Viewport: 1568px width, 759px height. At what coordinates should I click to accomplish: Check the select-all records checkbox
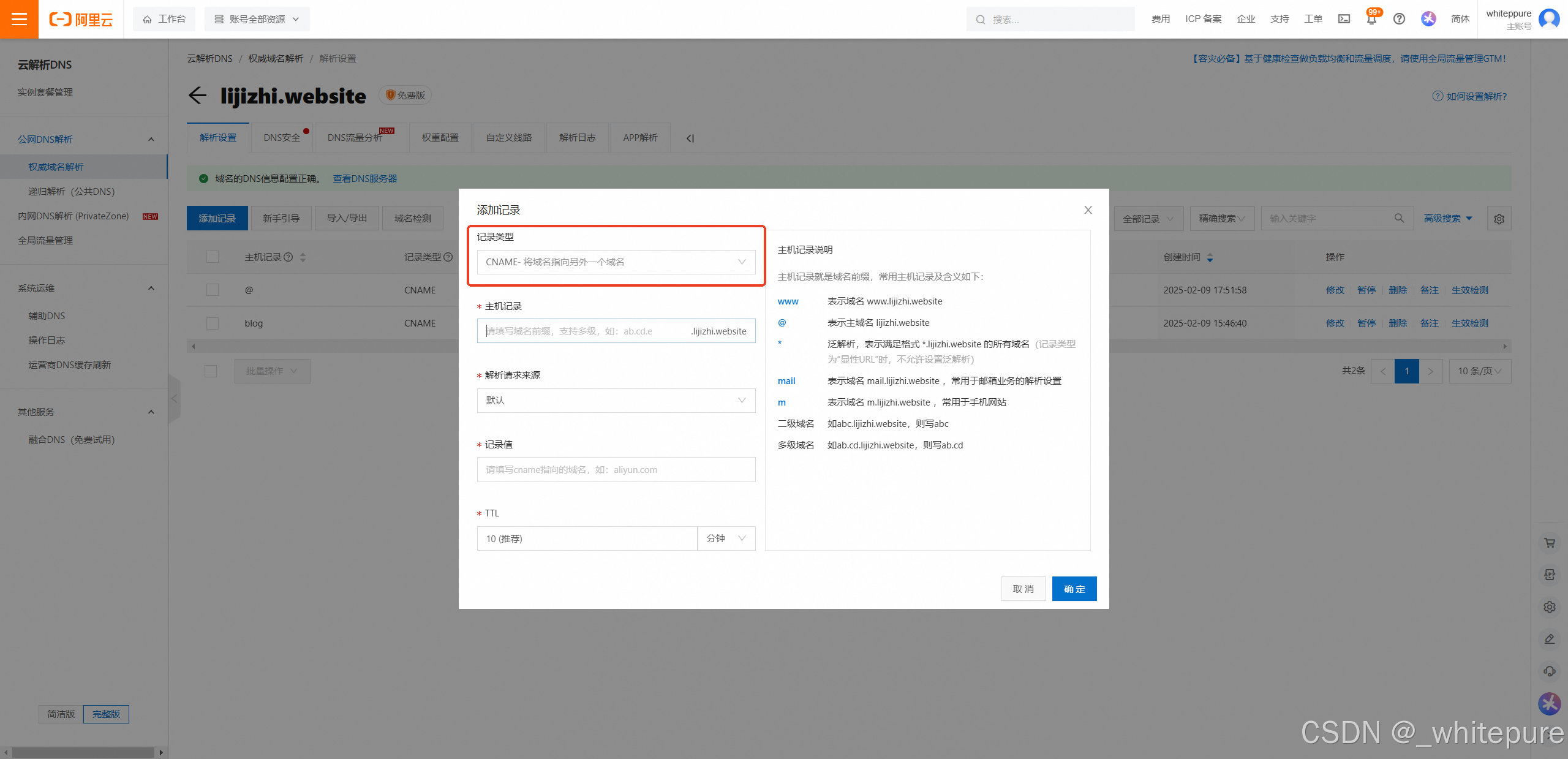pyautogui.click(x=212, y=257)
